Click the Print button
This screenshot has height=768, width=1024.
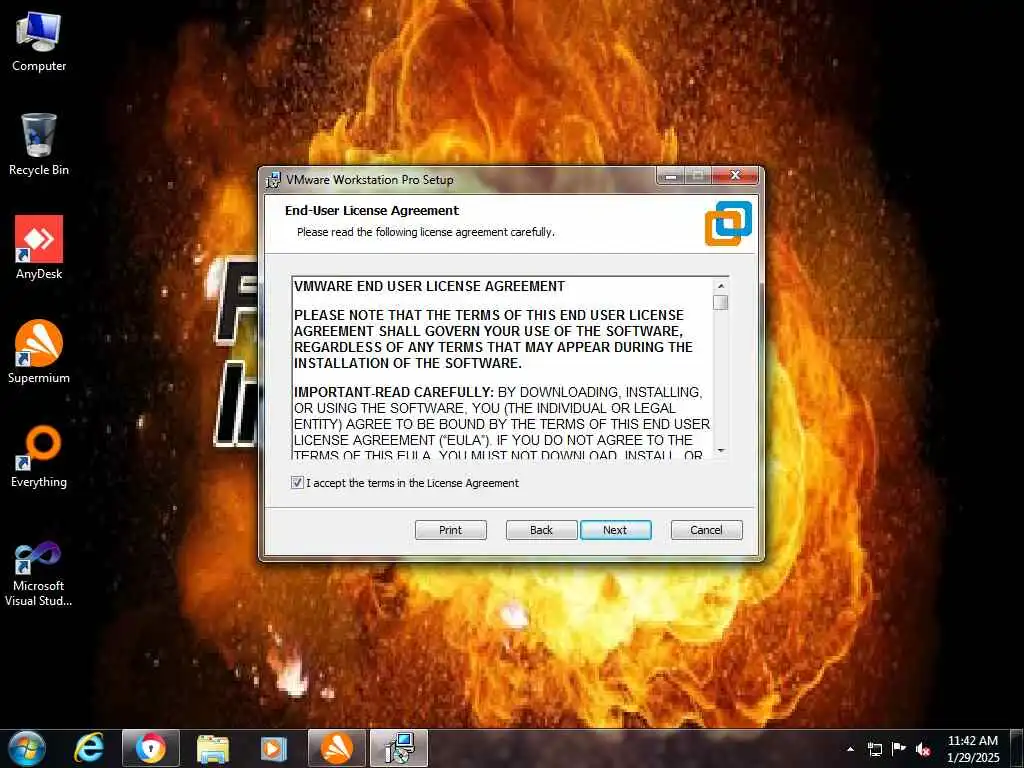451,530
